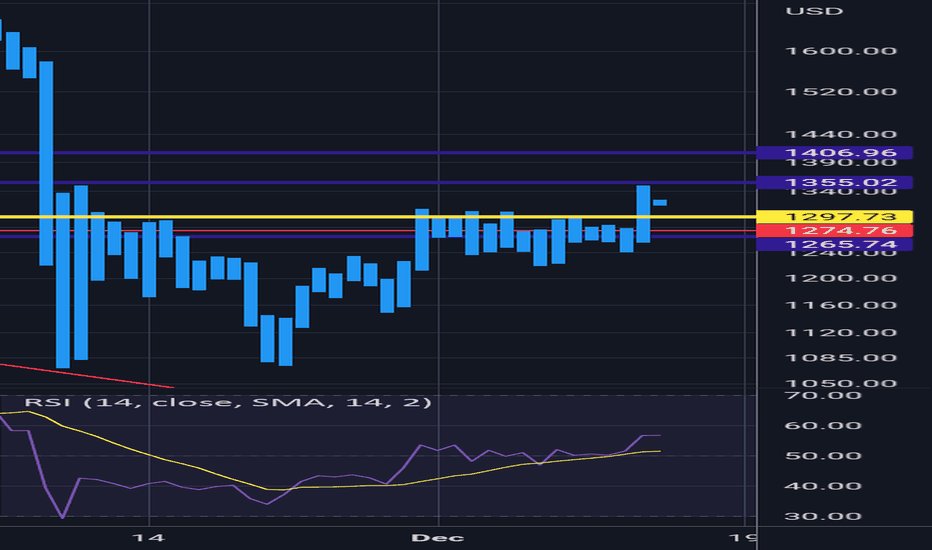Click the 1085.00 price axis value

[x=841, y=358]
